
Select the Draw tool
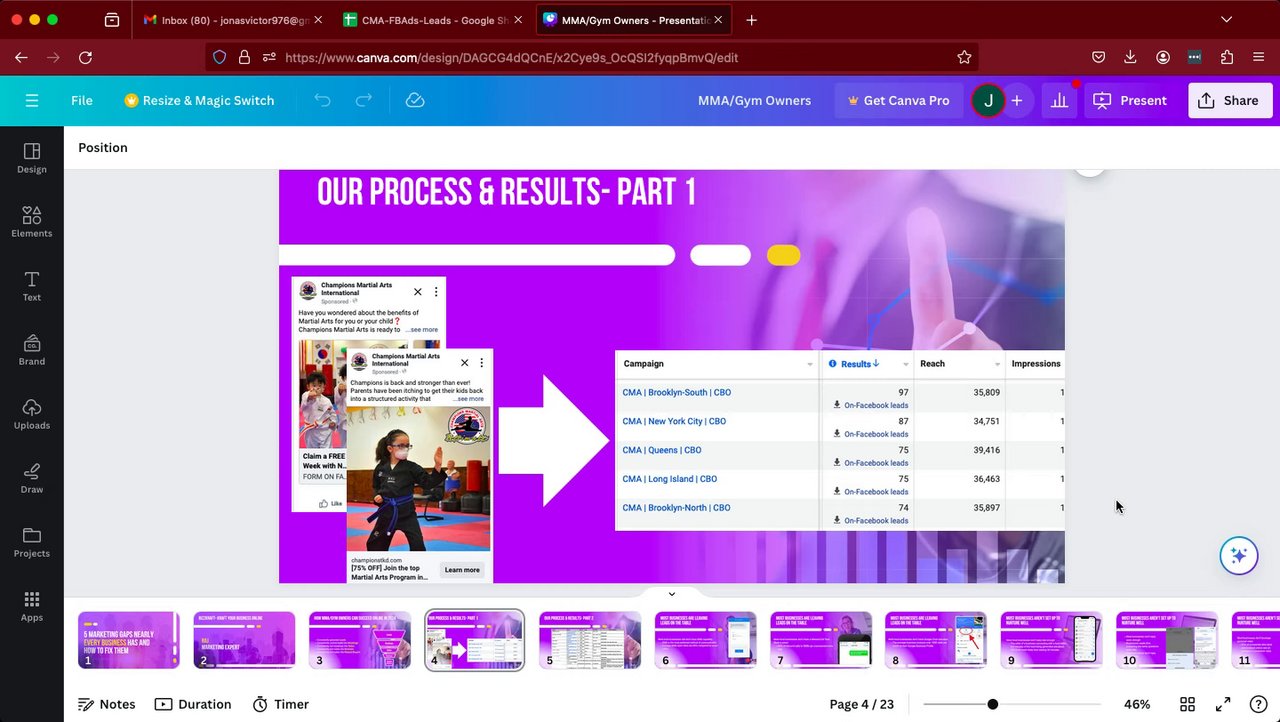pos(32,478)
